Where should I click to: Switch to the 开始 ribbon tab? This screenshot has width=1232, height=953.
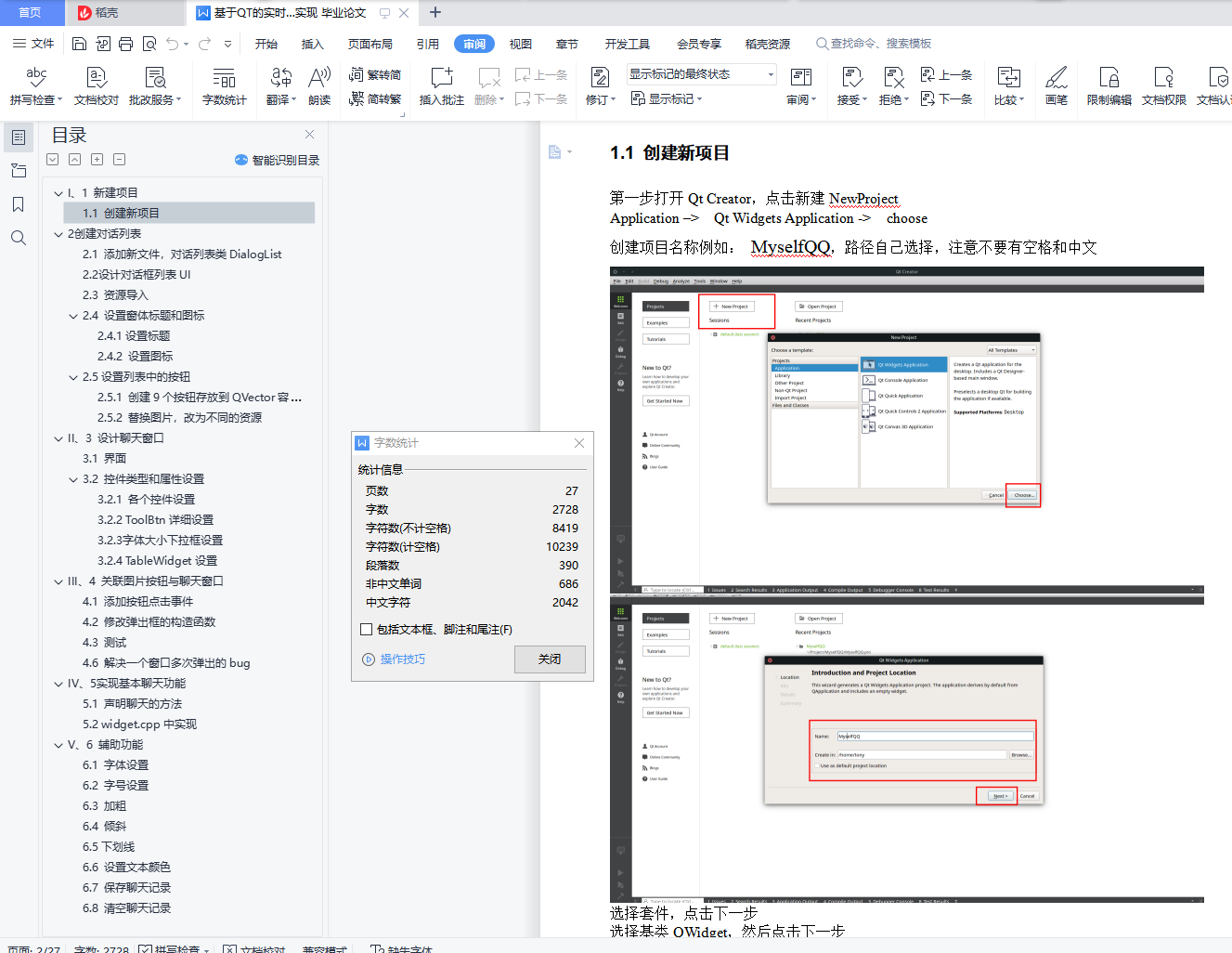266,44
